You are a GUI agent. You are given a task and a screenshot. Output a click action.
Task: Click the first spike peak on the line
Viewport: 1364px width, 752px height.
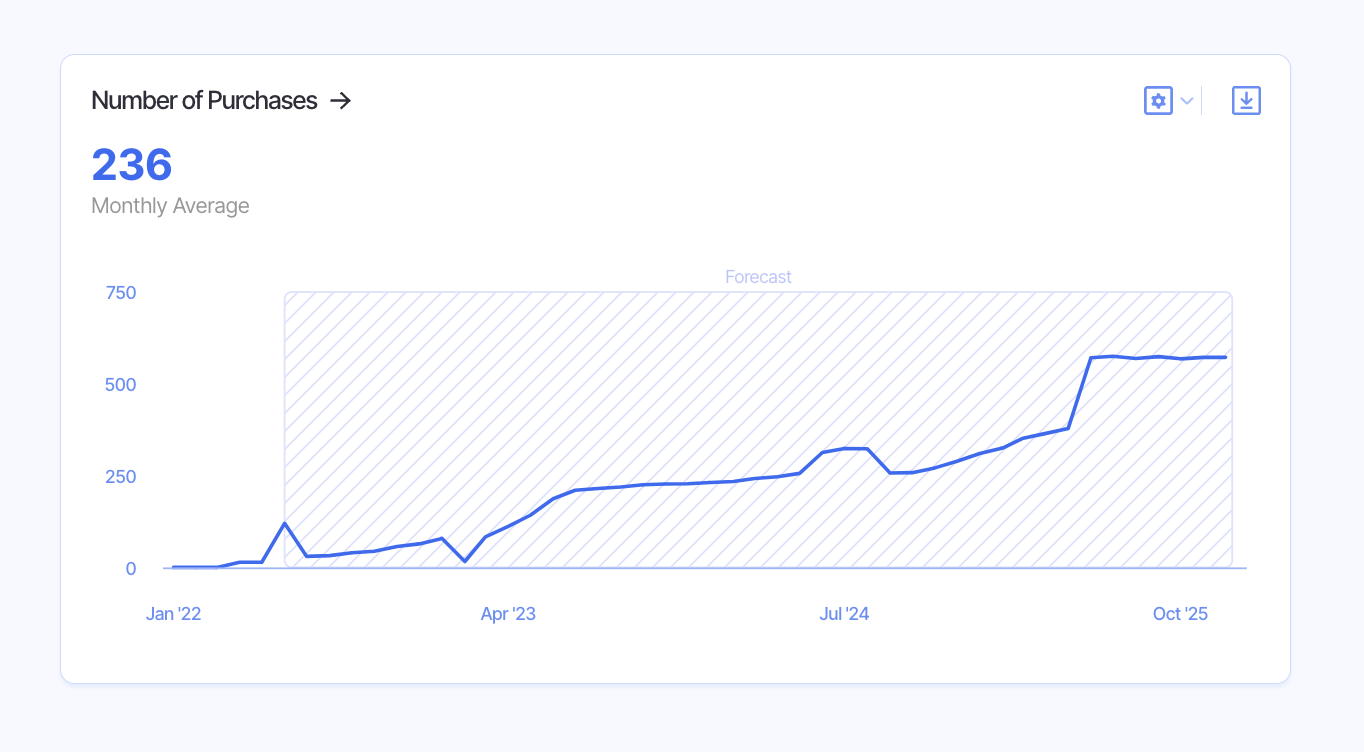285,523
